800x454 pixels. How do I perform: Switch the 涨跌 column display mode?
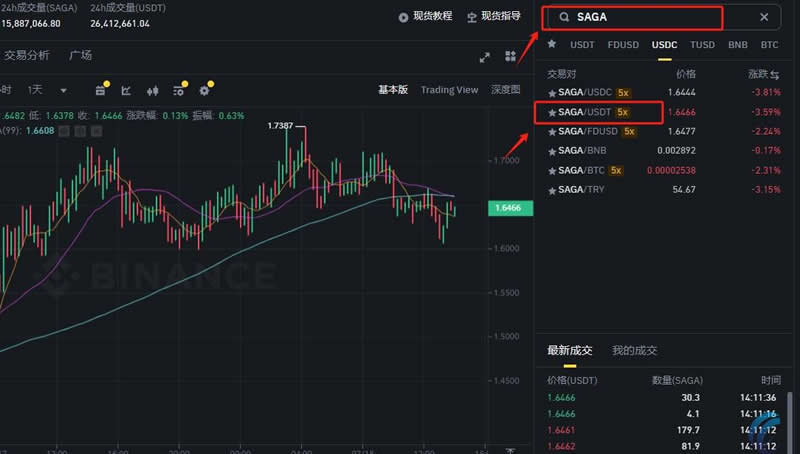coord(775,74)
